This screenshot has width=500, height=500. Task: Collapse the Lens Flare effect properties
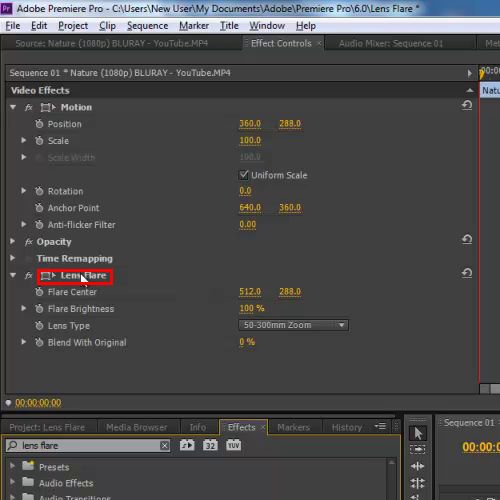click(13, 275)
